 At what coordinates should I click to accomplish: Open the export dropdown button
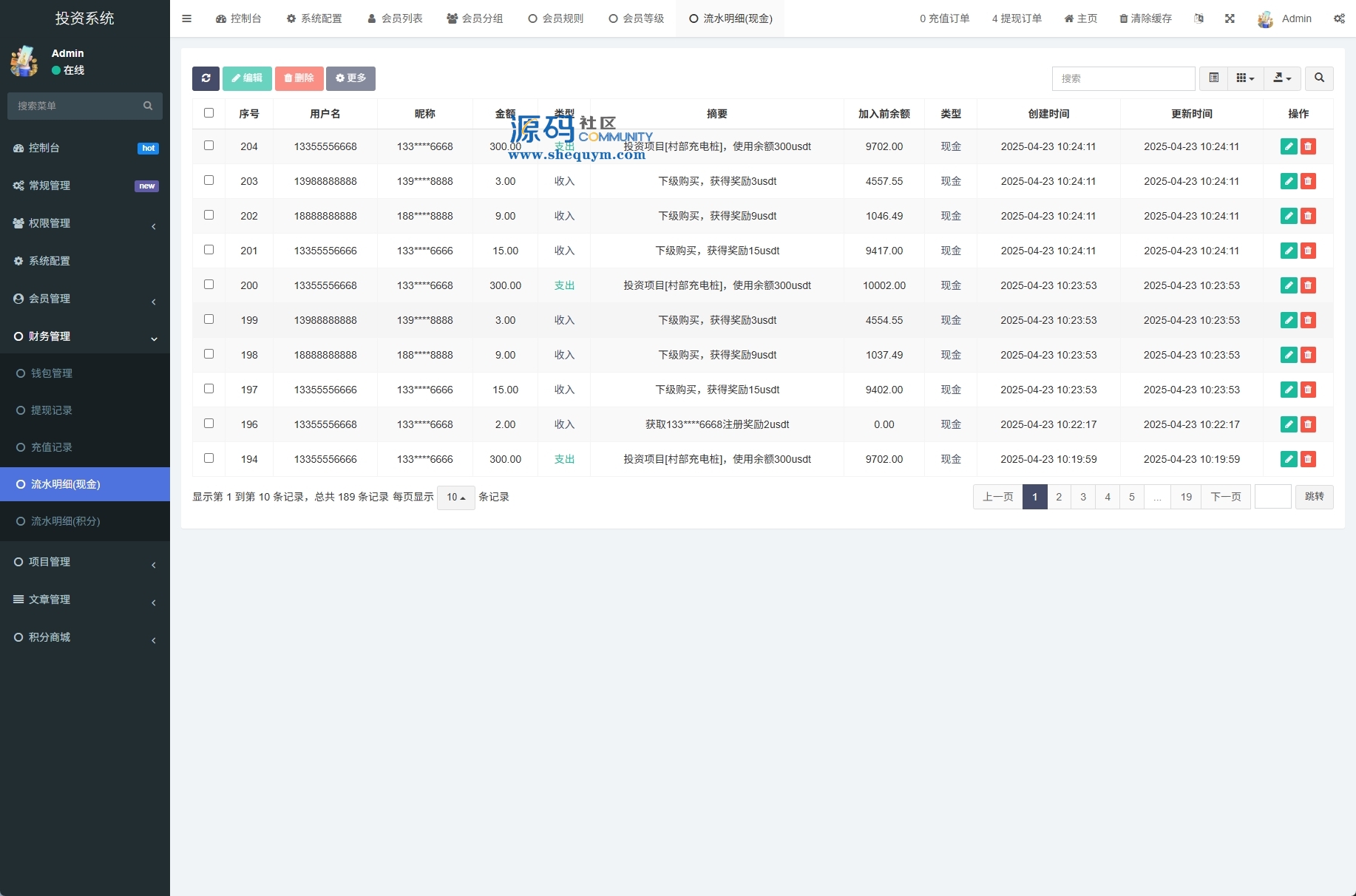(1282, 78)
